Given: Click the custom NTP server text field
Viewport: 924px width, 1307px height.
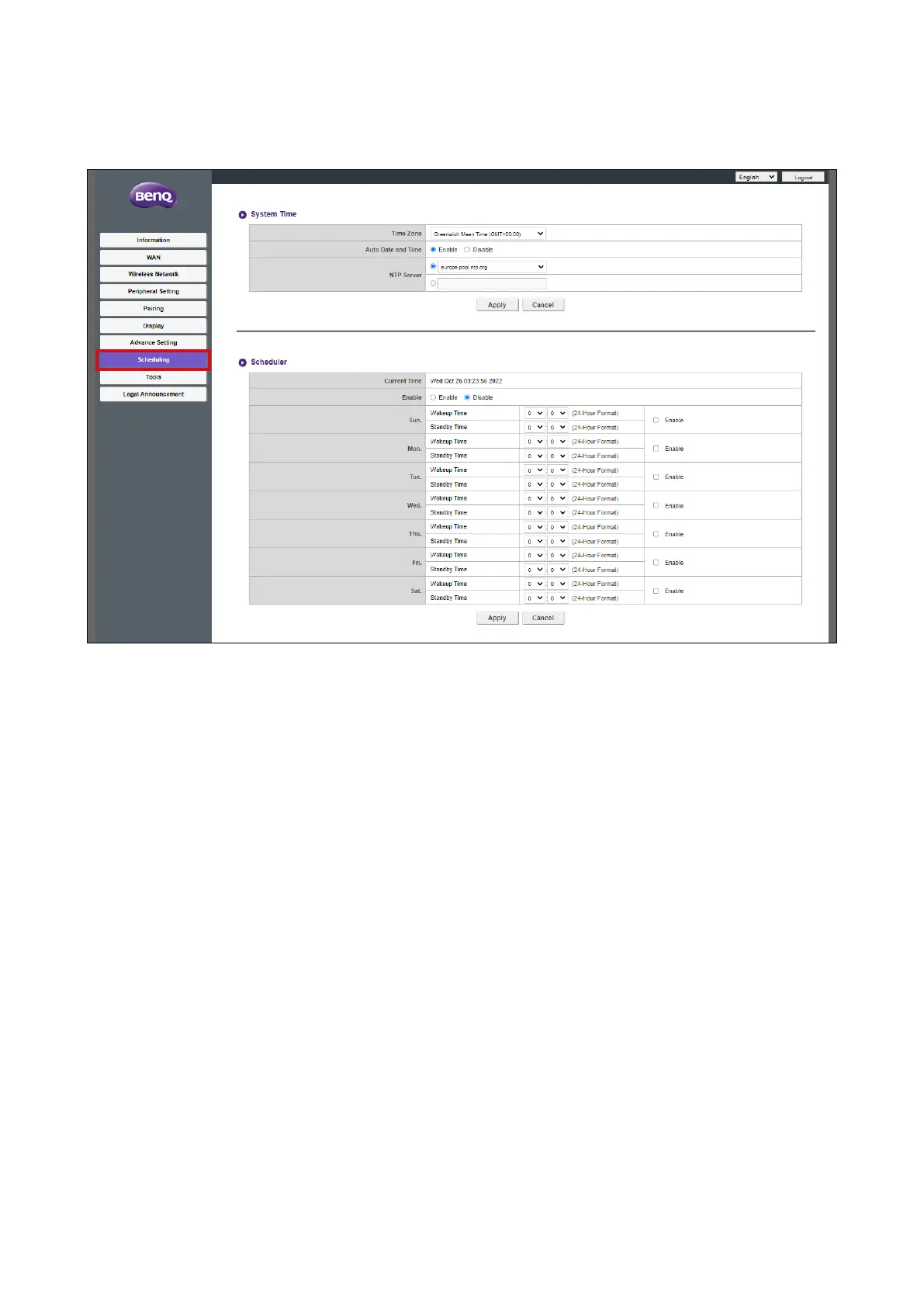Looking at the screenshot, I should [x=492, y=284].
